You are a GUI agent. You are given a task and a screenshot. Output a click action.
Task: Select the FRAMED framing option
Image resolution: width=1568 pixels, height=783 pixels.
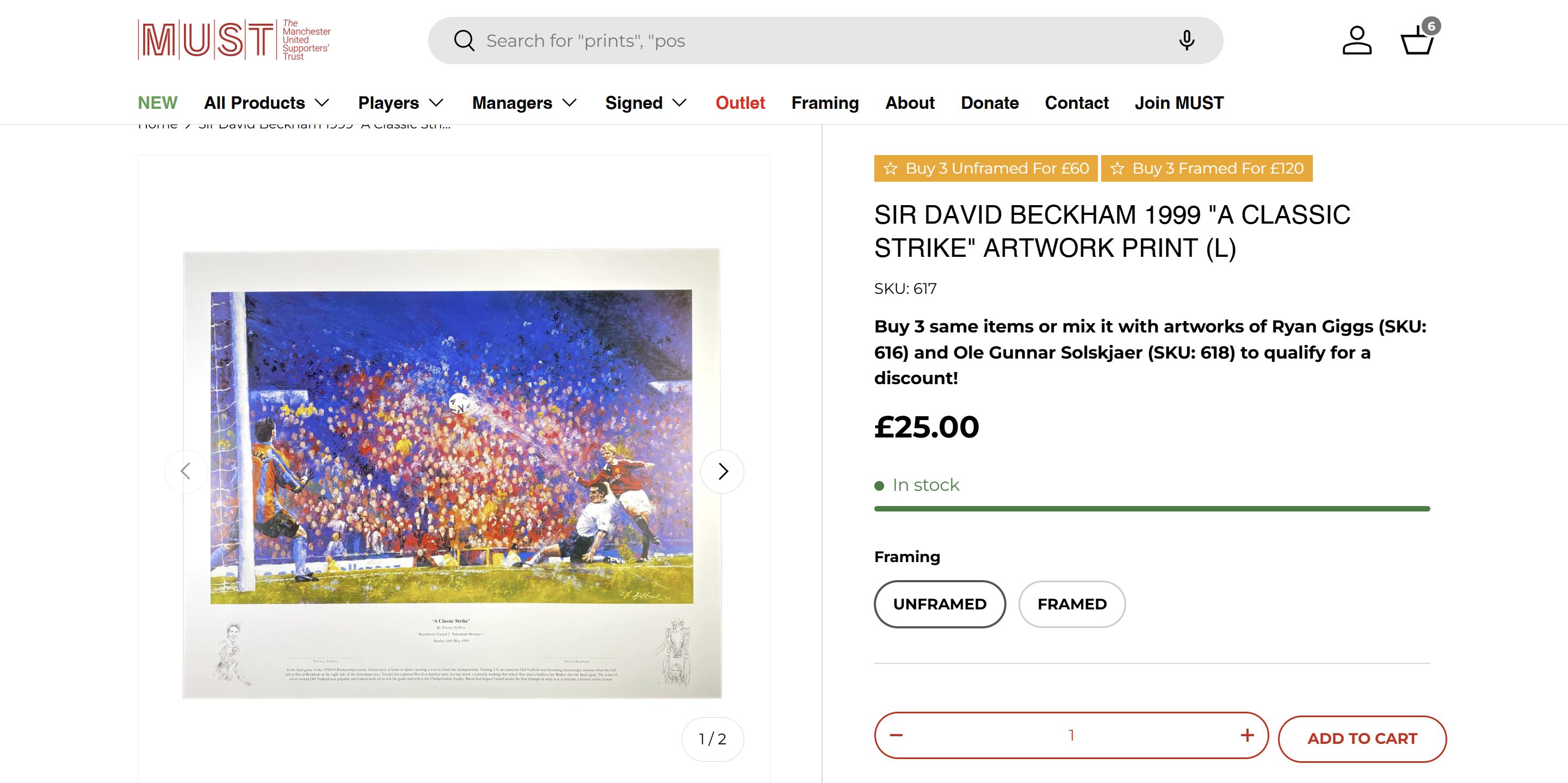pyautogui.click(x=1072, y=604)
